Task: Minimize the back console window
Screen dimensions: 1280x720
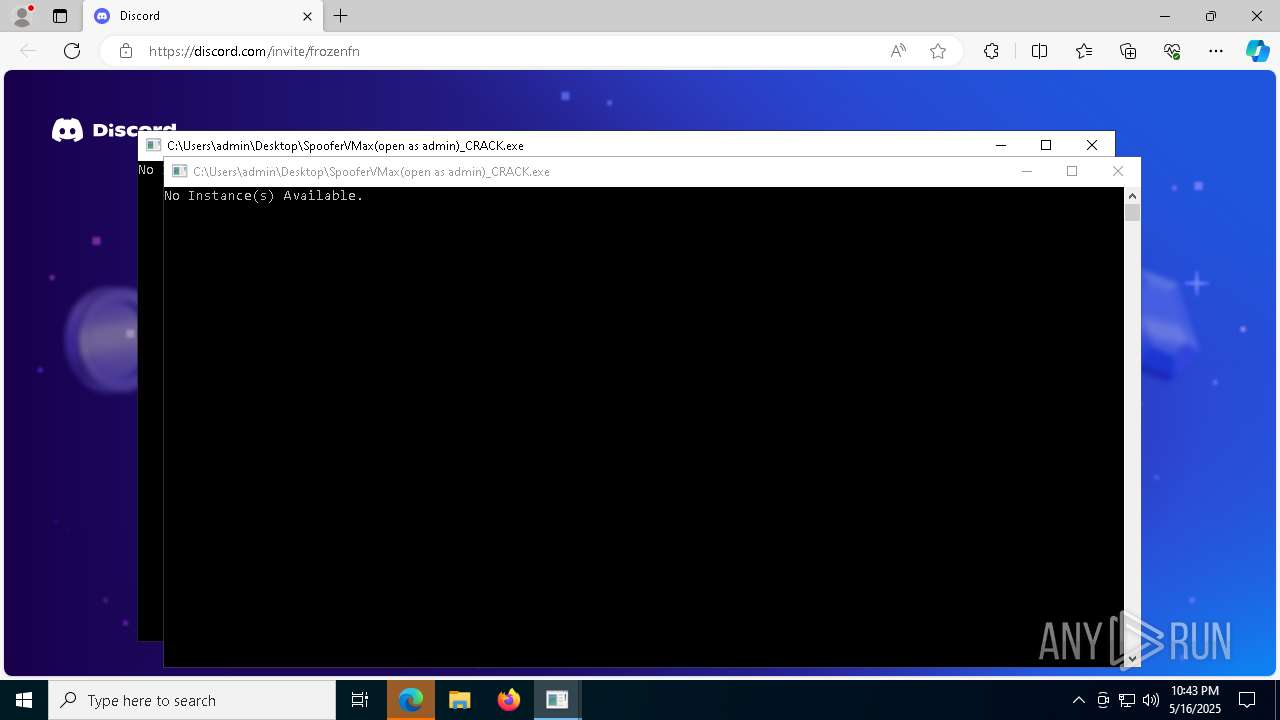Action: 1000,145
